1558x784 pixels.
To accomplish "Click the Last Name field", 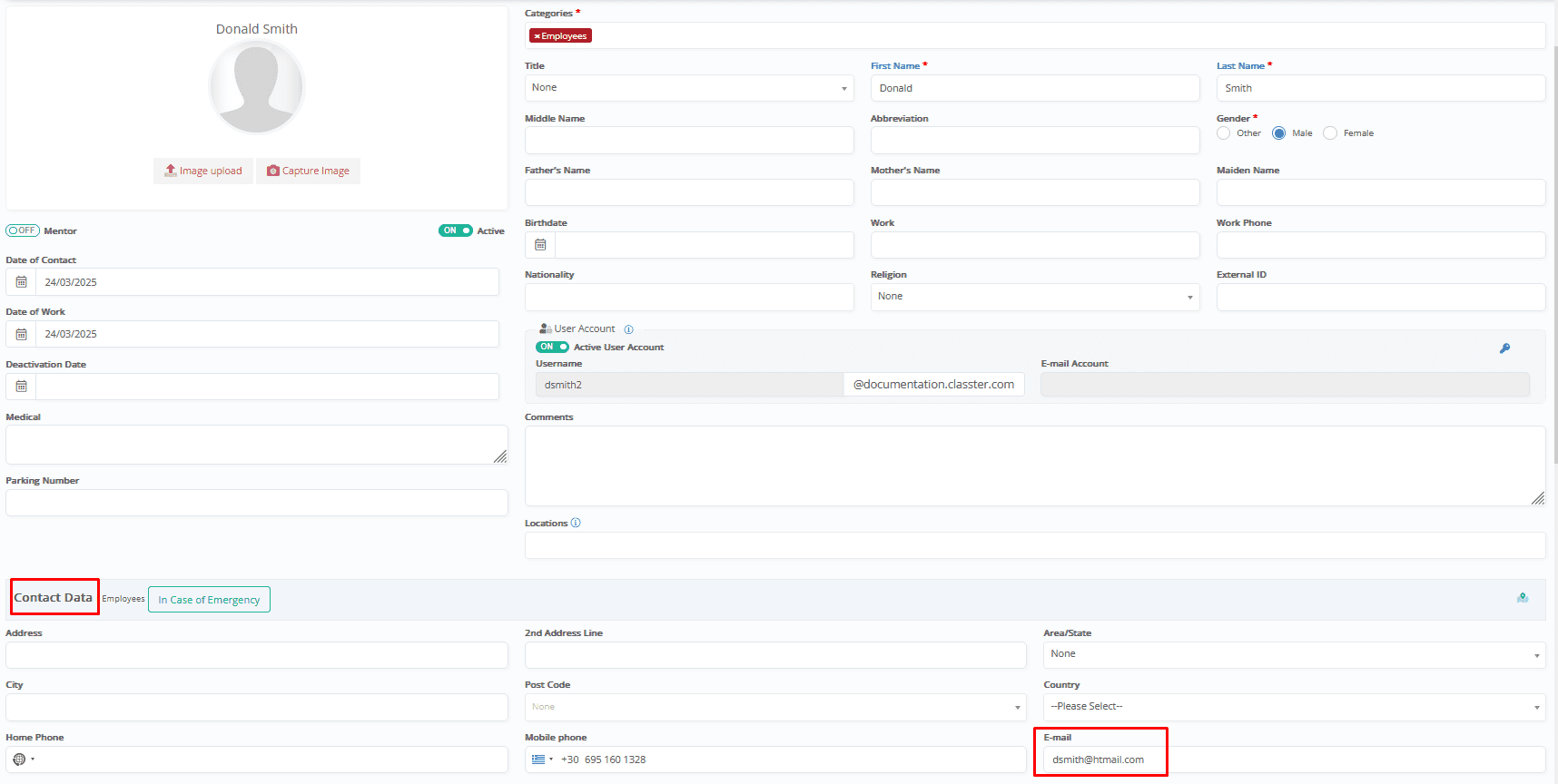I will click(x=1381, y=88).
